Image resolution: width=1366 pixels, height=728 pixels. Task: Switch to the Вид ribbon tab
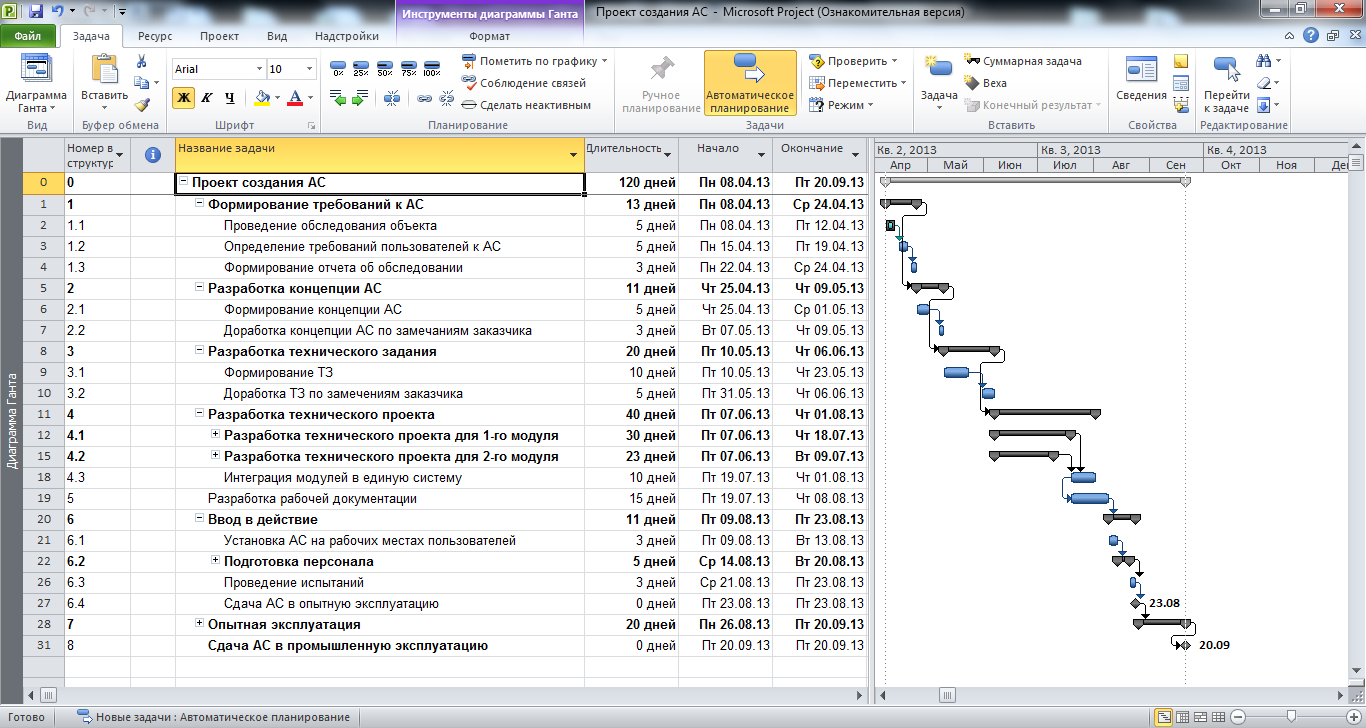point(277,36)
